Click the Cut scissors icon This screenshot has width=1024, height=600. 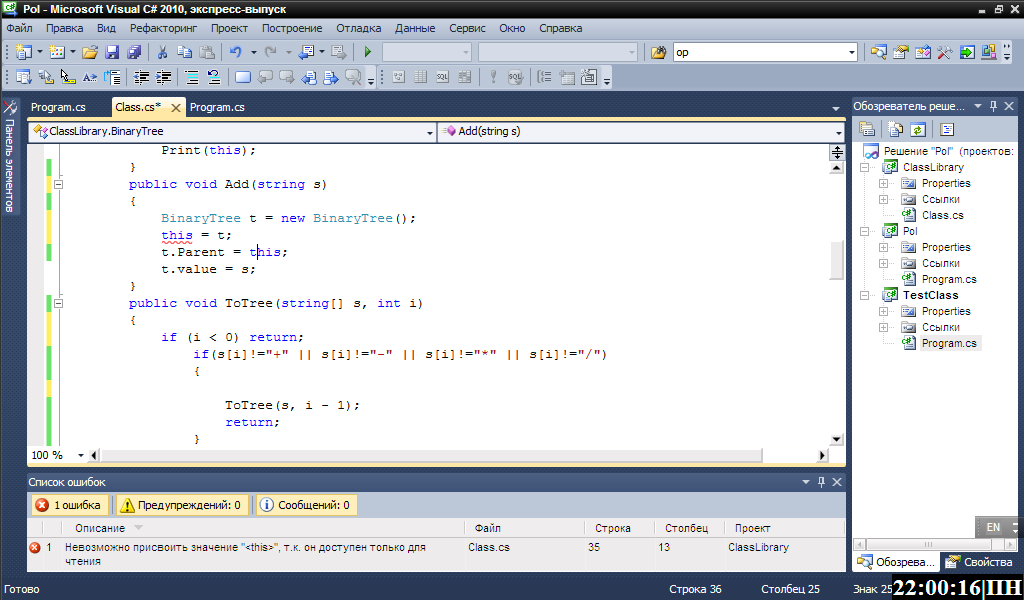click(x=162, y=52)
